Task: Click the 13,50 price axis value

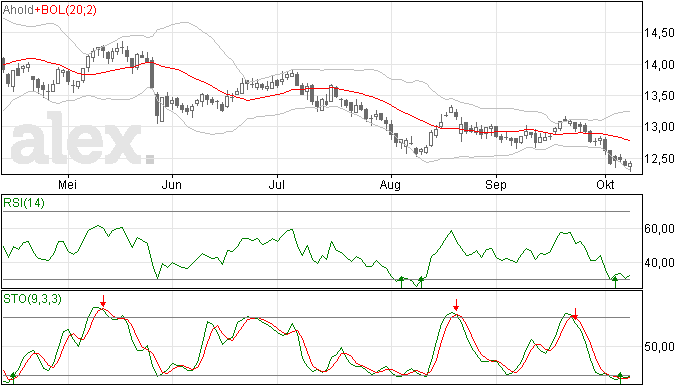Action: (659, 96)
